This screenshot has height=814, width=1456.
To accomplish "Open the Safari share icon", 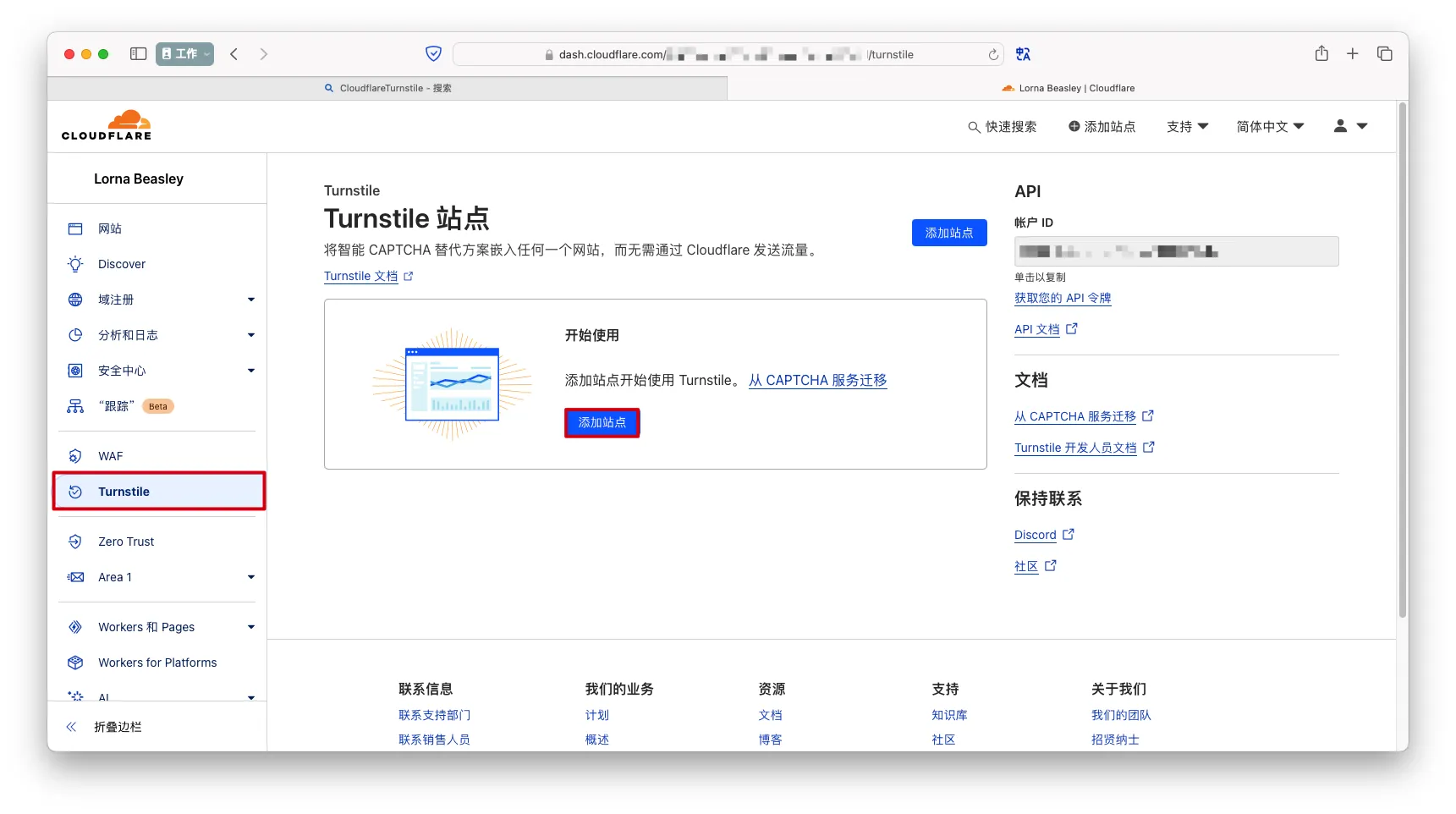I will pyautogui.click(x=1321, y=53).
